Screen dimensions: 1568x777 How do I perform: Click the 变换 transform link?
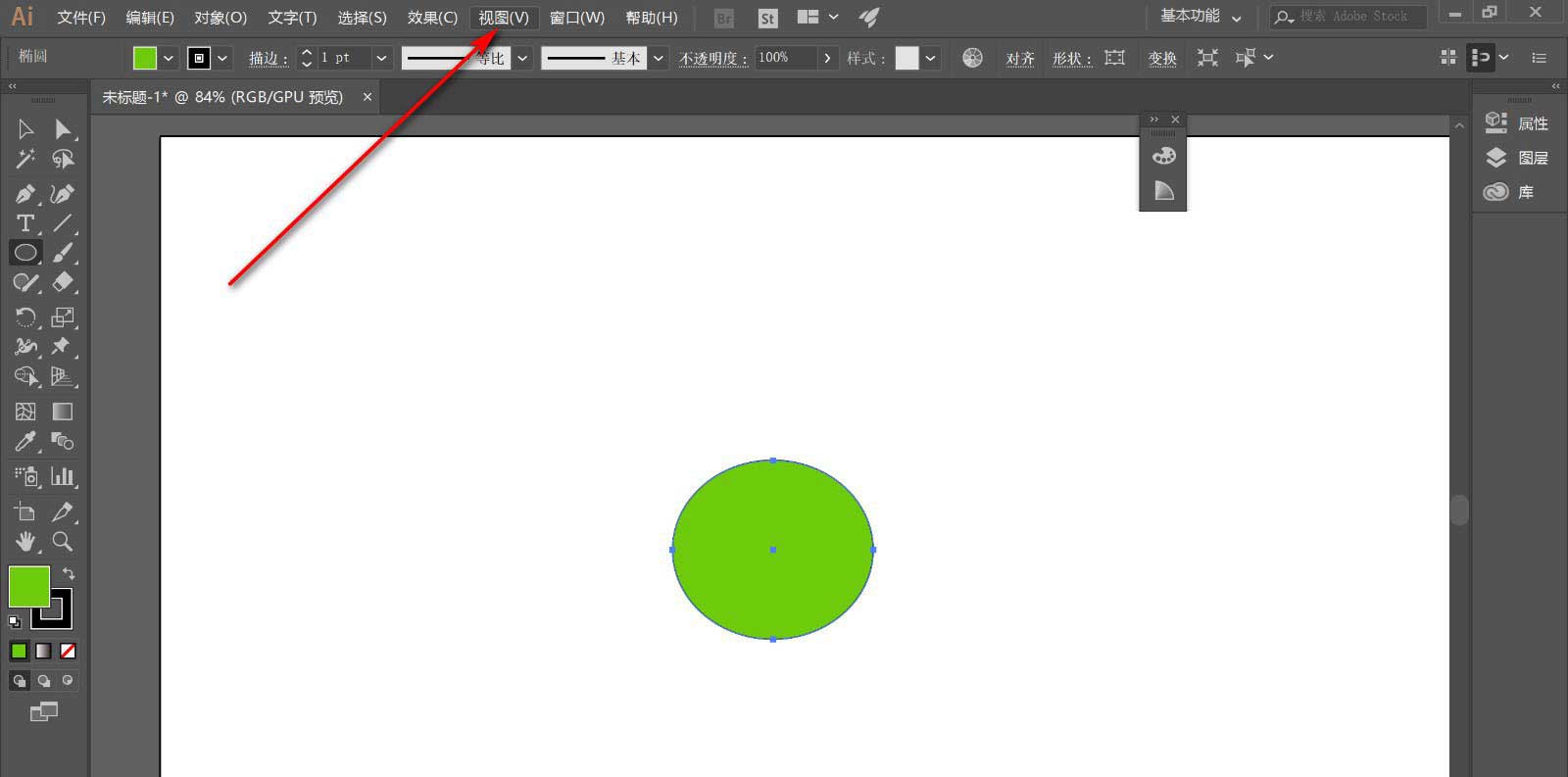point(1162,58)
